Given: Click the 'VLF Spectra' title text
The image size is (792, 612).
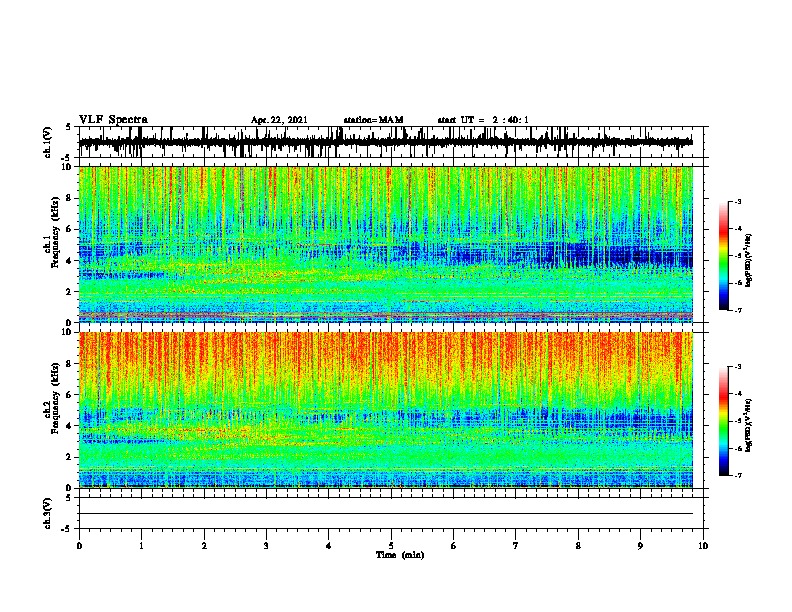Looking at the screenshot, I should [x=113, y=120].
